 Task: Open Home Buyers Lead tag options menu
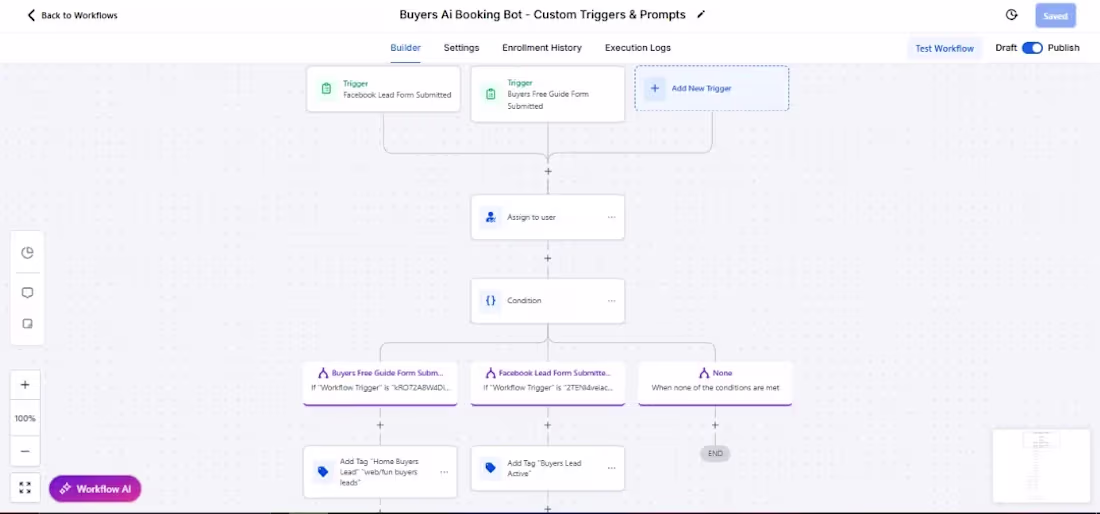coord(444,472)
